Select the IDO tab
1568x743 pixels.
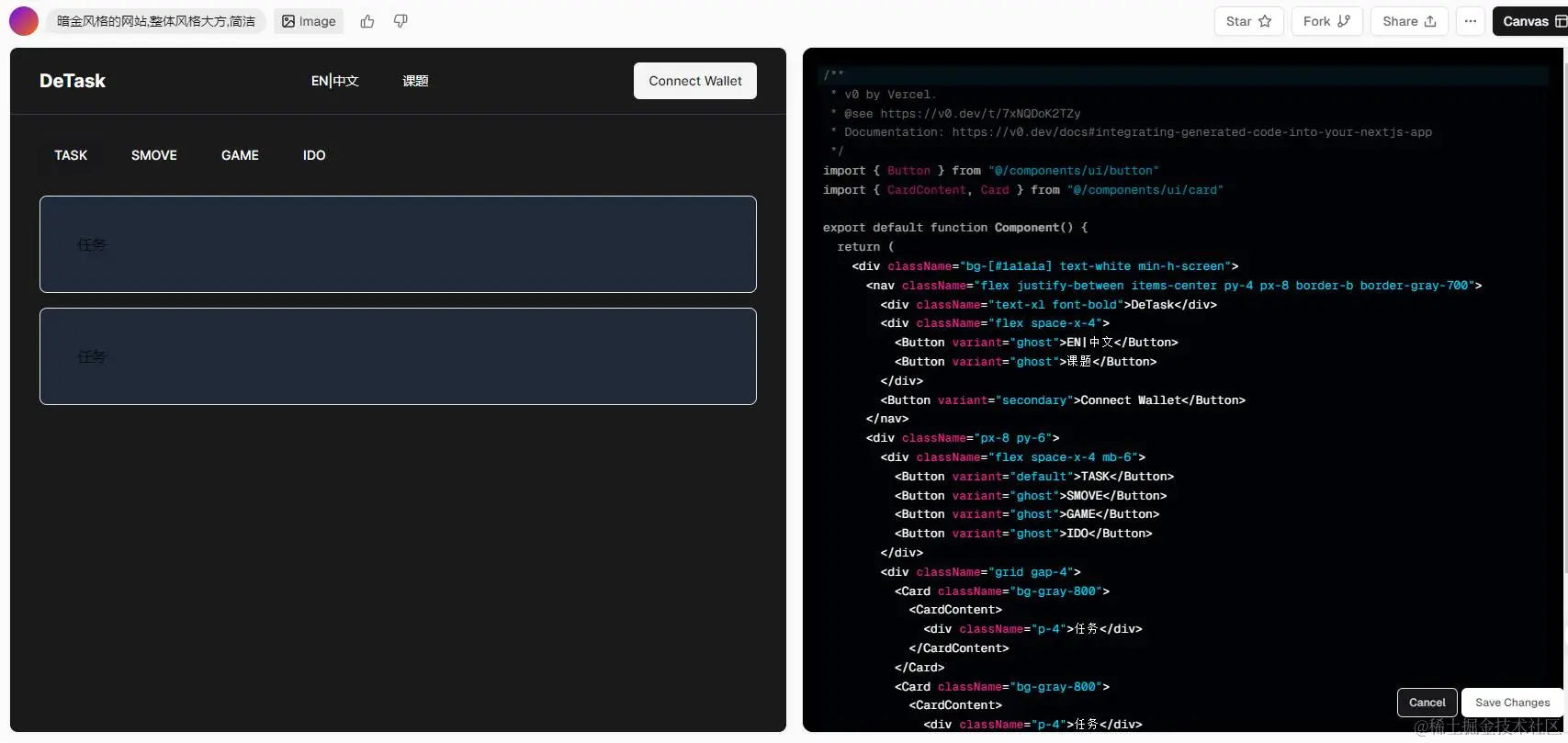[314, 155]
